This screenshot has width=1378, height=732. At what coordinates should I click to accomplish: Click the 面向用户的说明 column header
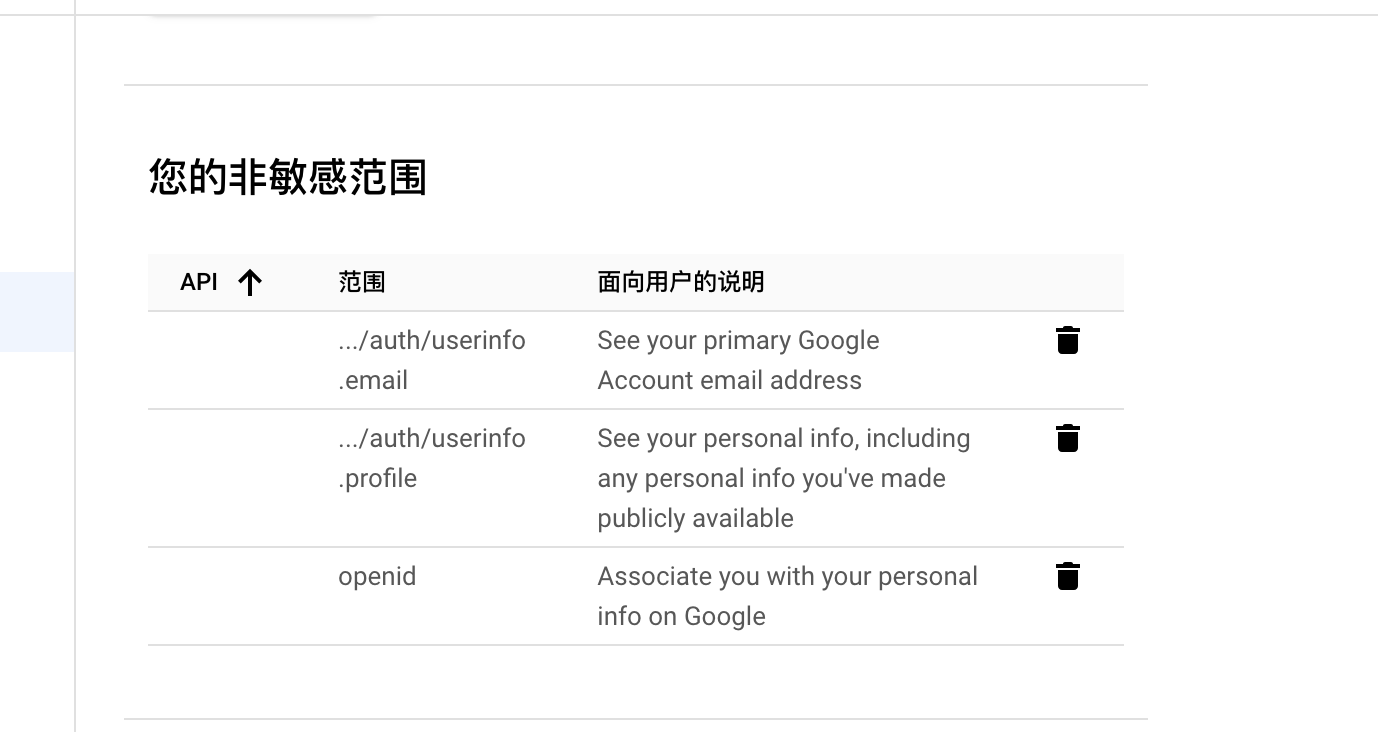point(680,282)
